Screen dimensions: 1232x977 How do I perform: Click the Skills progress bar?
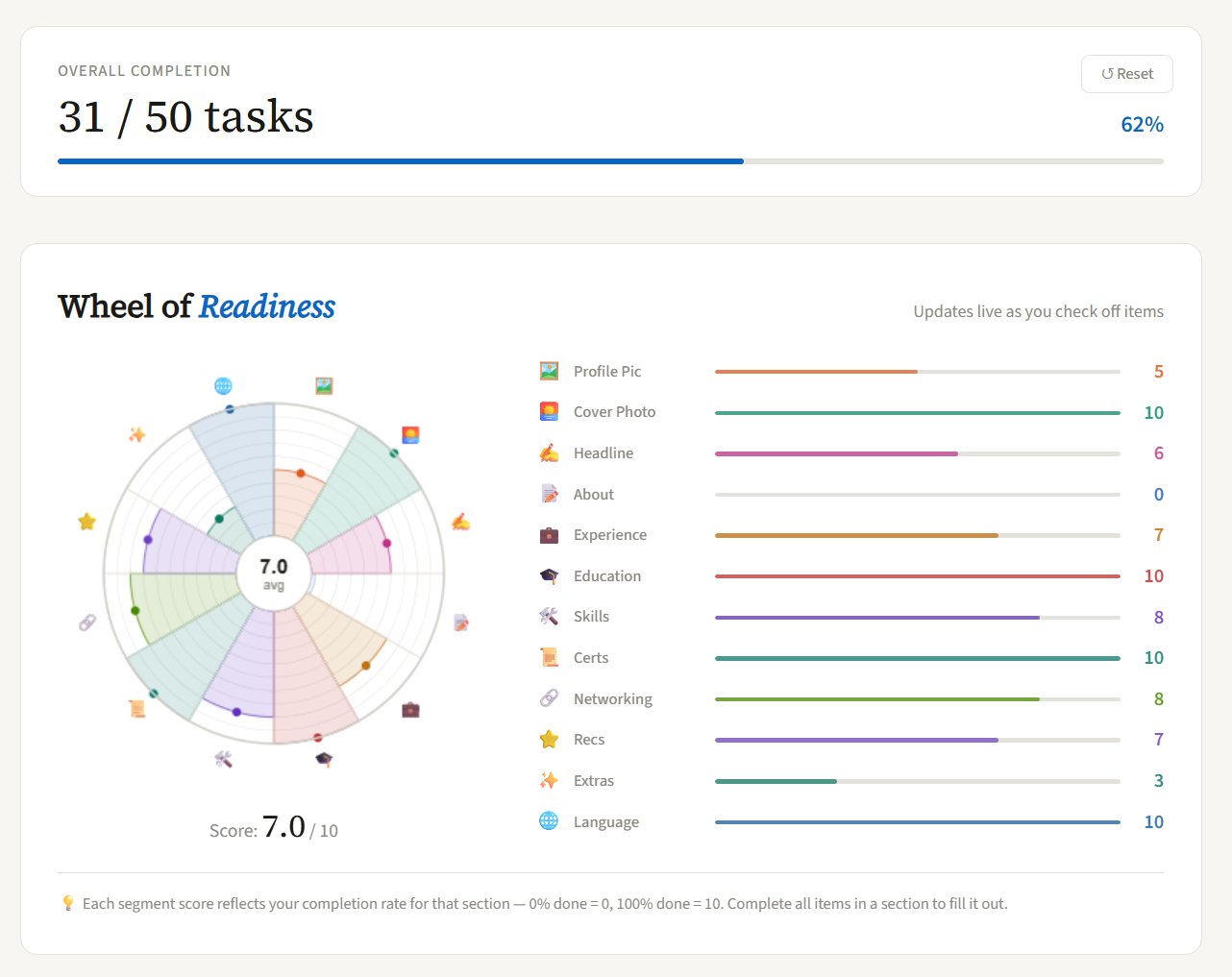click(918, 618)
